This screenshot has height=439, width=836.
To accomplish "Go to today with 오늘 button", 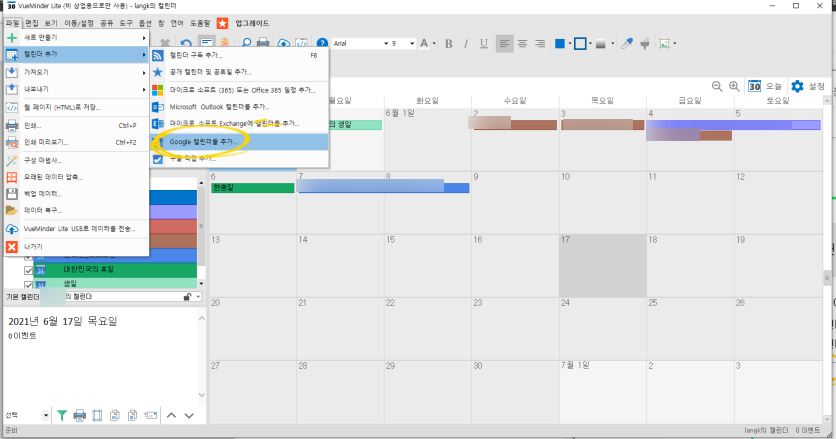I will [765, 86].
